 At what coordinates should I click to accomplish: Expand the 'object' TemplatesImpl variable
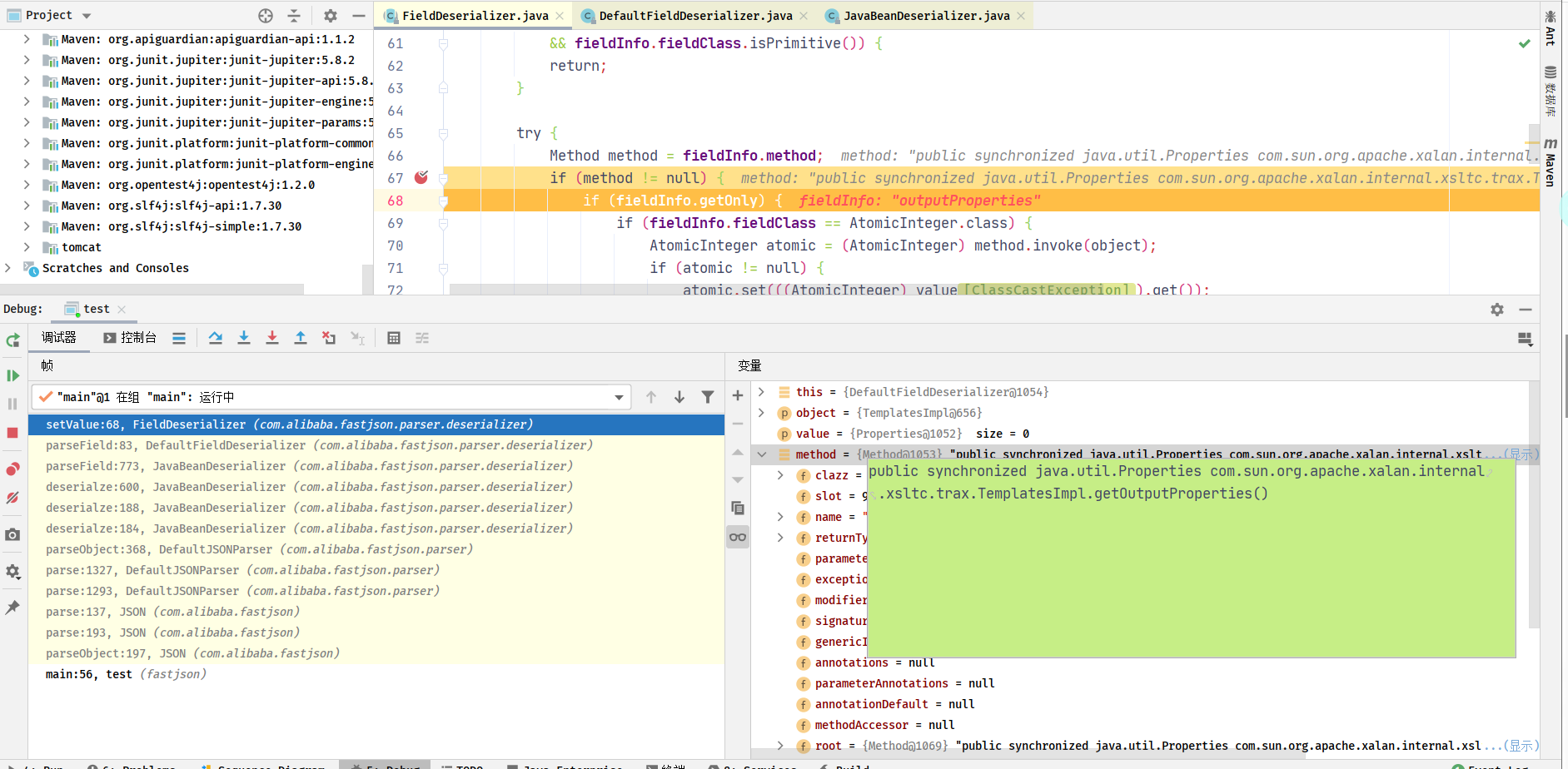(761, 412)
